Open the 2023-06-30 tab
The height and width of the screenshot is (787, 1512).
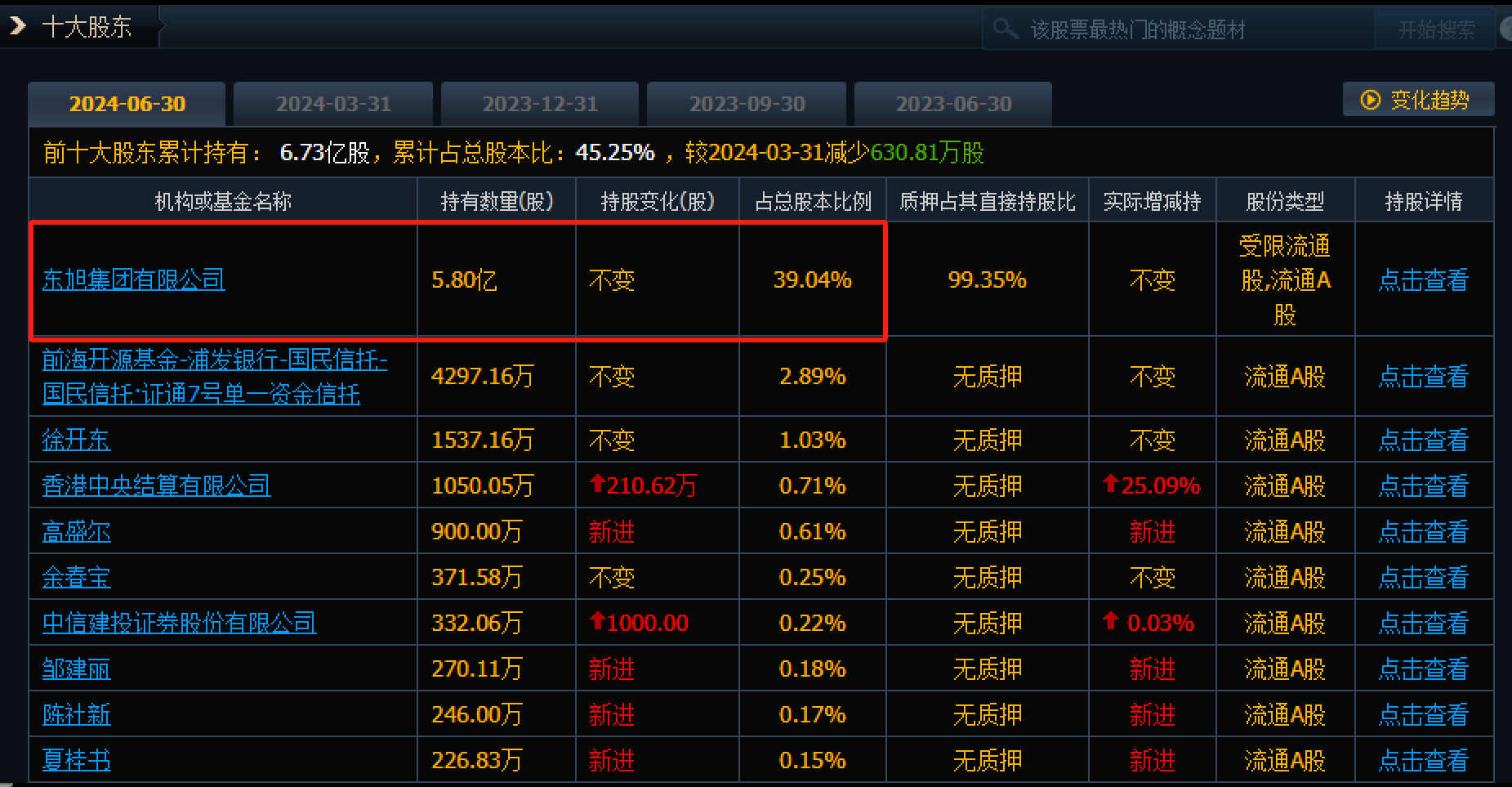coord(953,104)
